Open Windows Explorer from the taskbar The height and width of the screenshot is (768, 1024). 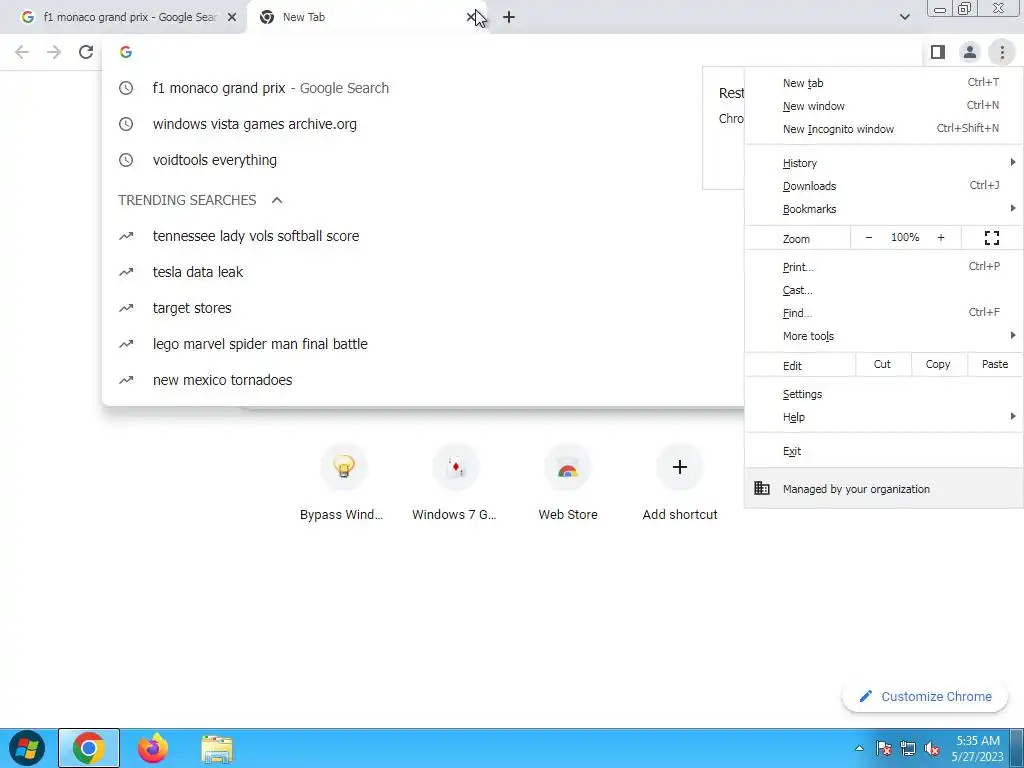[217, 748]
